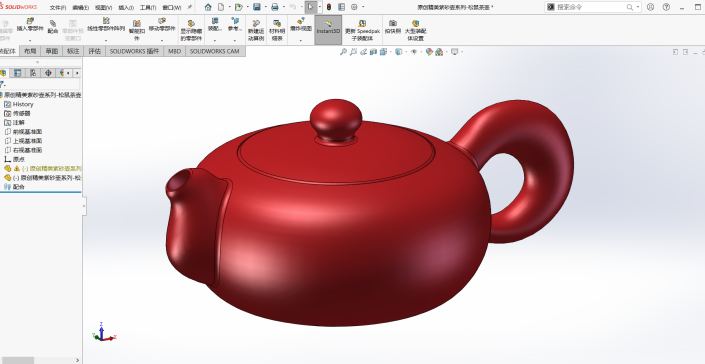Screen dimensions: 705x364
Task: Switch to the 草图 Sketch tab
Action: pyautogui.click(x=52, y=51)
